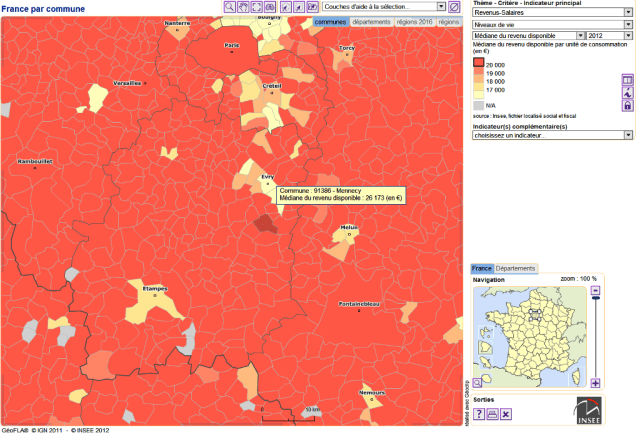Select the magnifier zoom tool in toolbar
Image resolution: width=640 pixels, height=438 pixels.
[x=230, y=7]
